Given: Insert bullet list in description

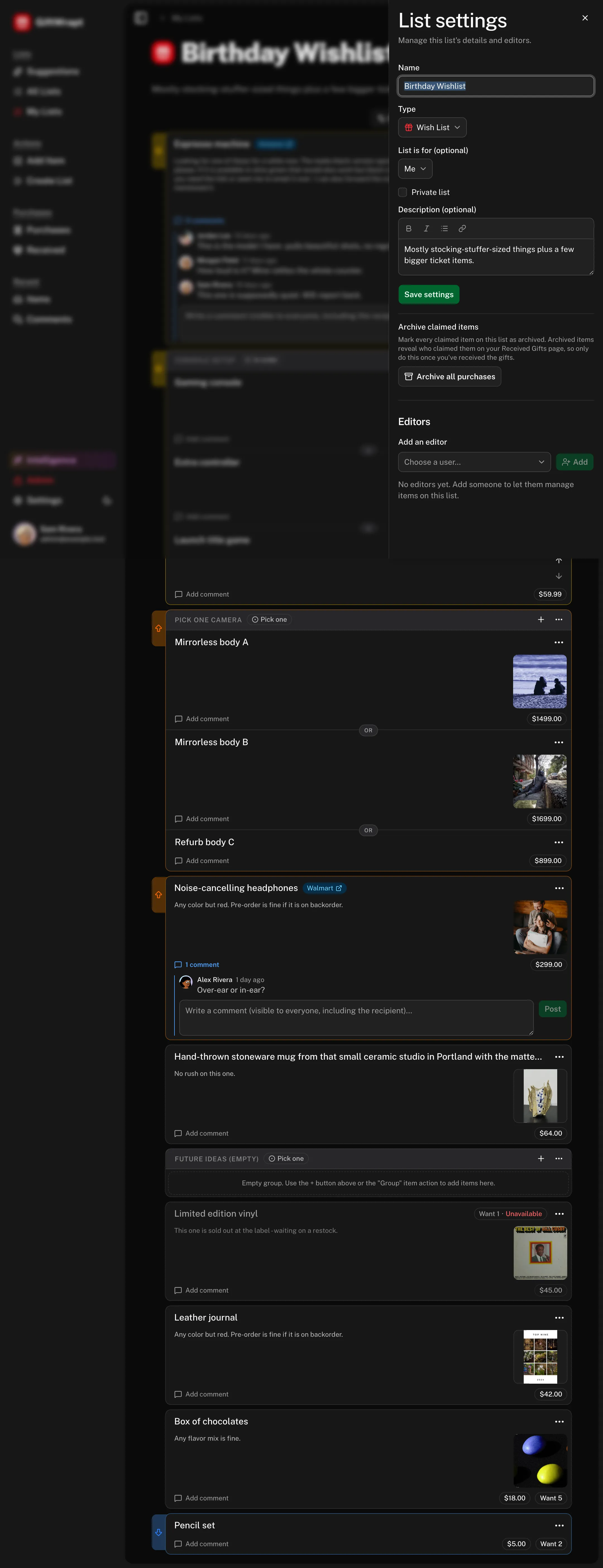Looking at the screenshot, I should coord(444,228).
